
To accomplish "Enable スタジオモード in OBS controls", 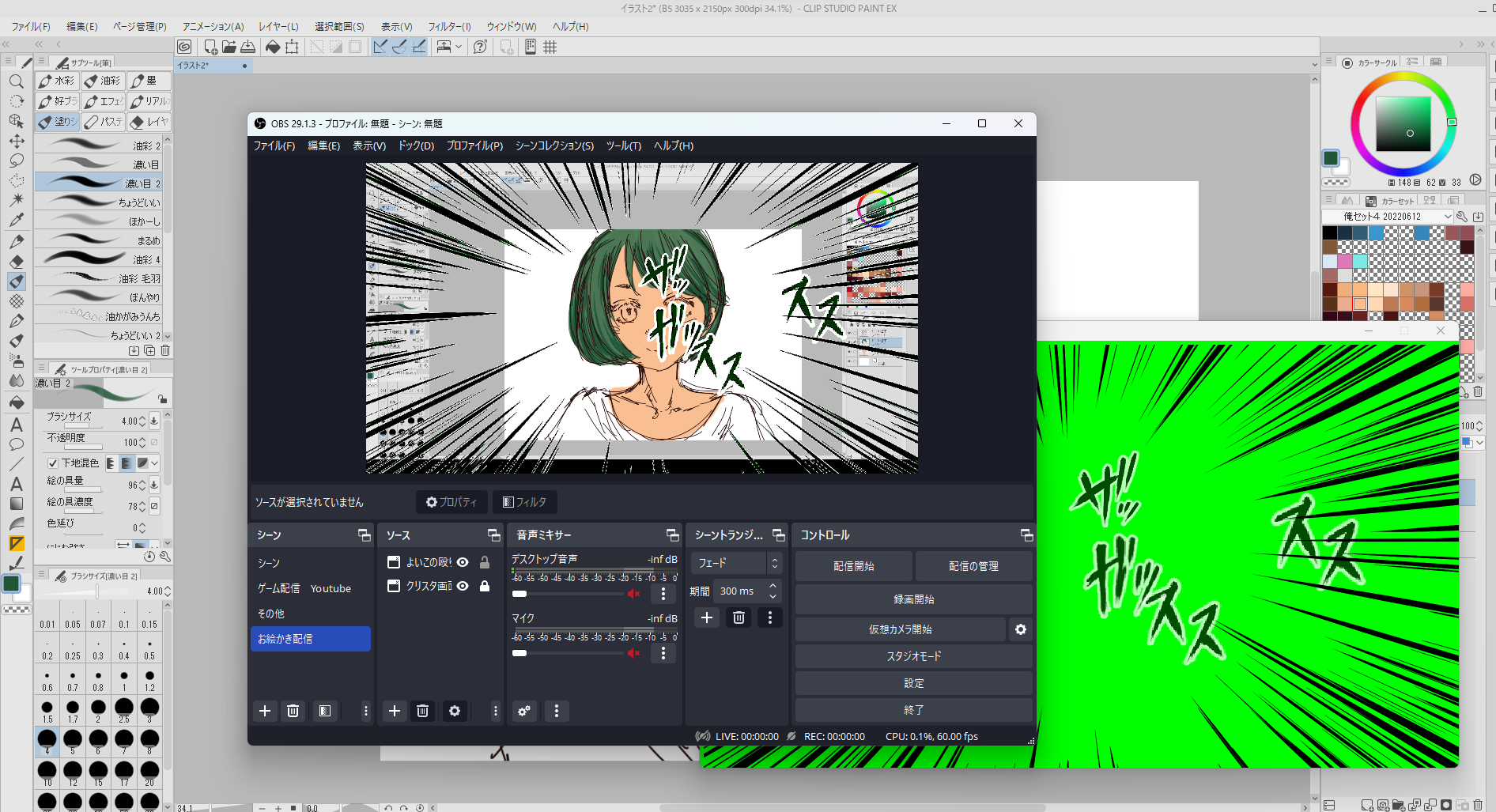I will [x=914, y=655].
